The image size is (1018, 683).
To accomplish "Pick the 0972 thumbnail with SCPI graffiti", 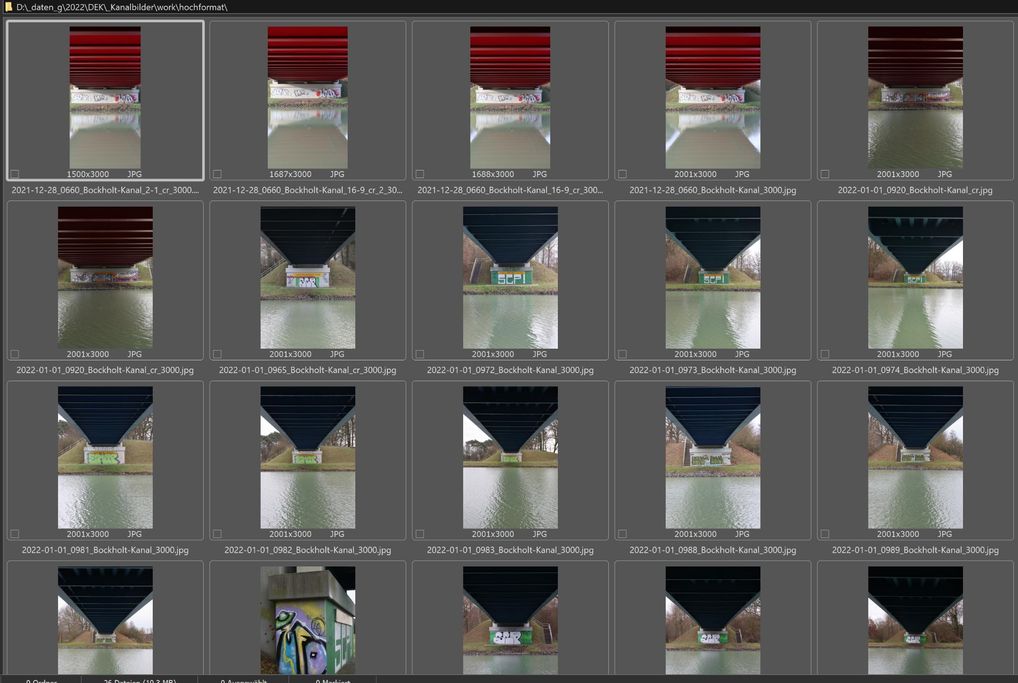I will (x=510, y=277).
